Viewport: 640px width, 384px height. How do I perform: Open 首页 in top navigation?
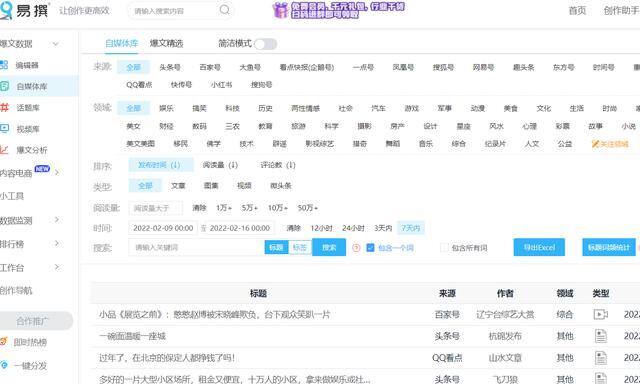[x=577, y=11]
